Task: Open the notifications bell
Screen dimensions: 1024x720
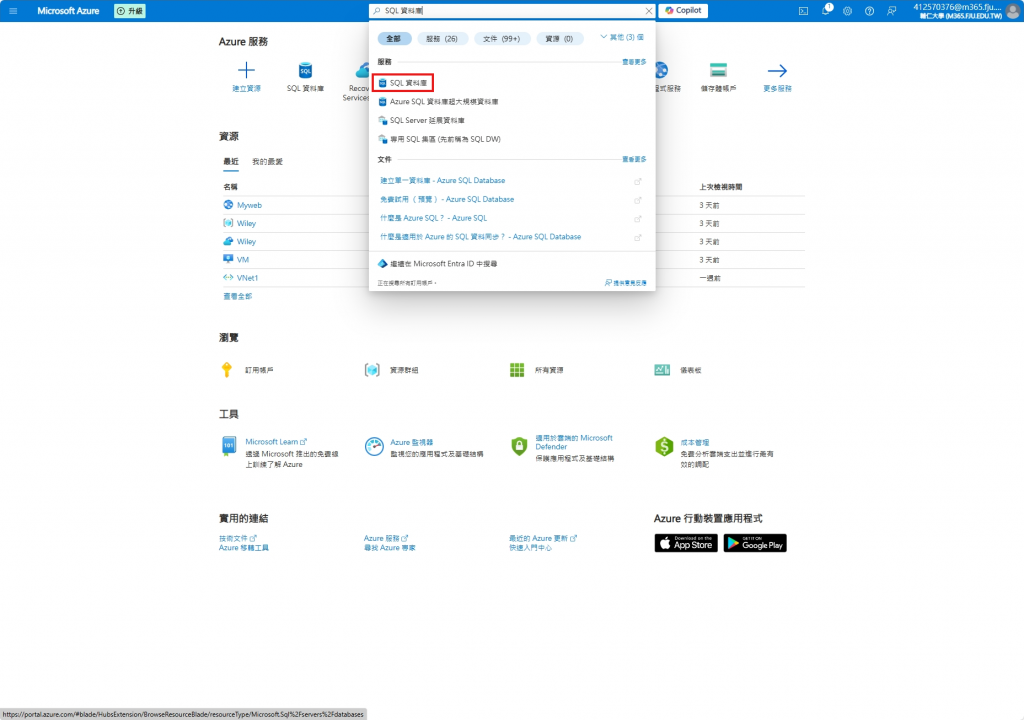Action: tap(826, 10)
